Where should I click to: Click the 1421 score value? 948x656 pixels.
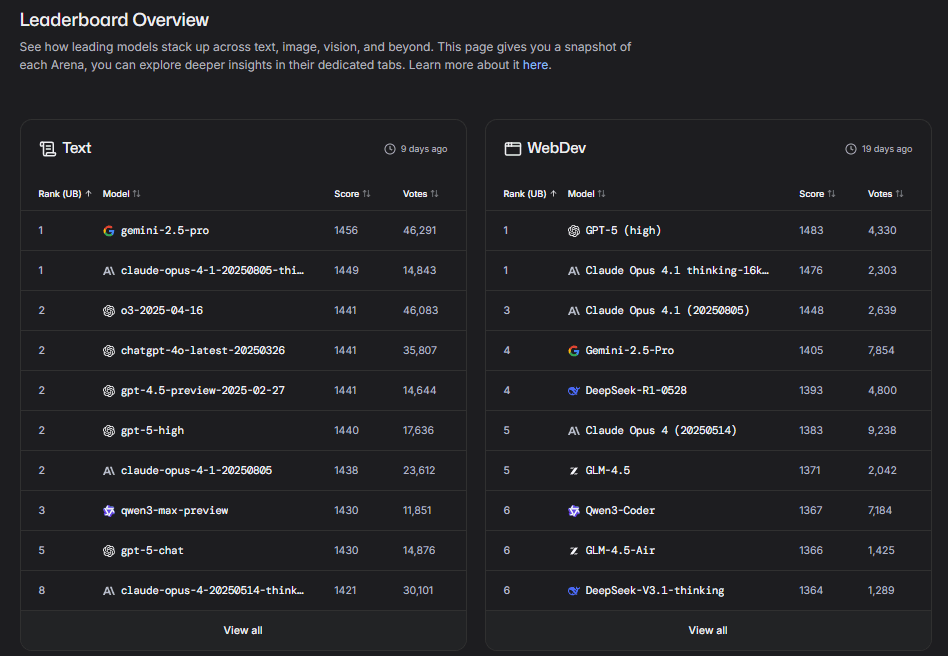(345, 591)
